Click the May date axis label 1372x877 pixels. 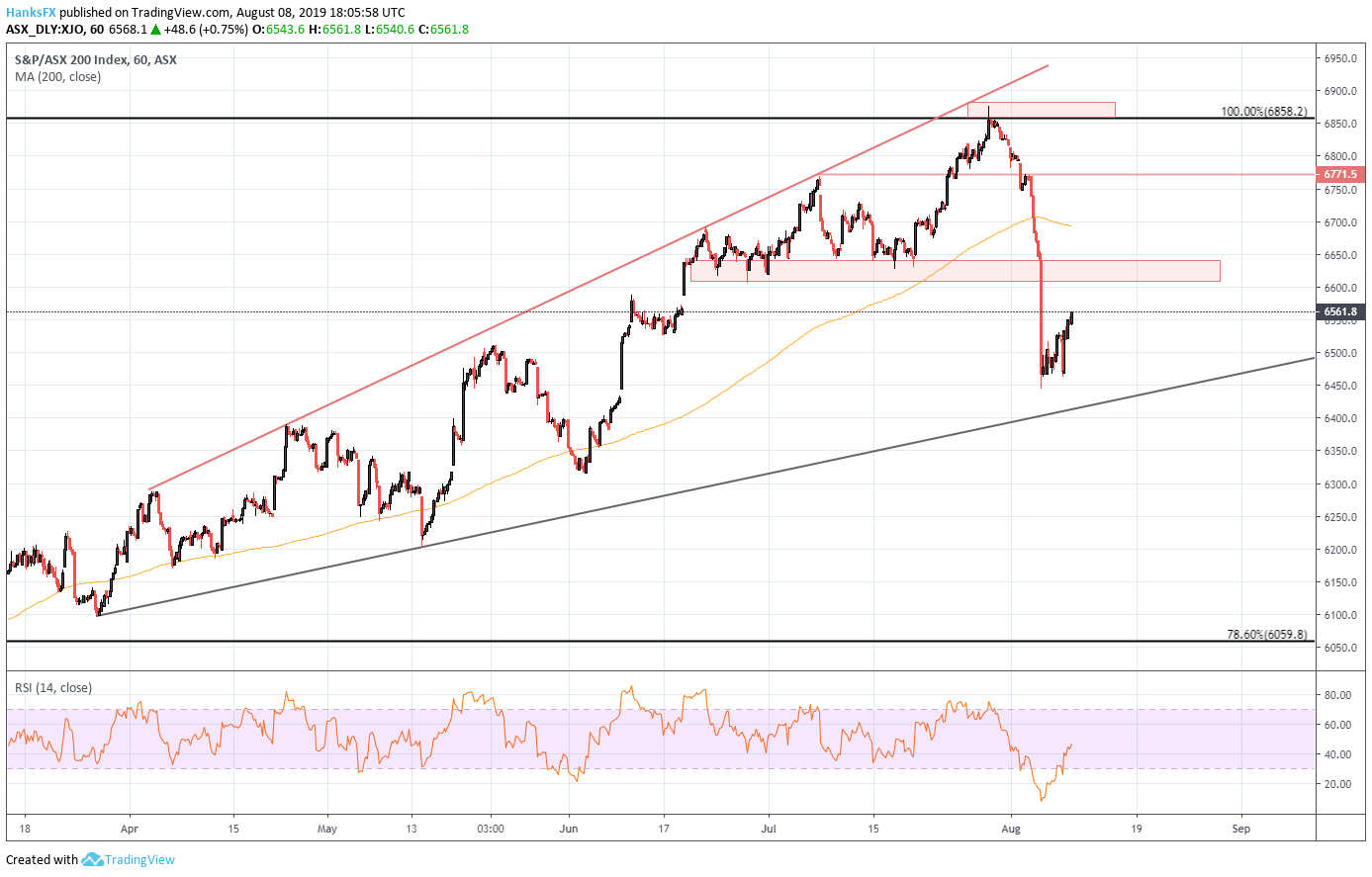coord(327,829)
